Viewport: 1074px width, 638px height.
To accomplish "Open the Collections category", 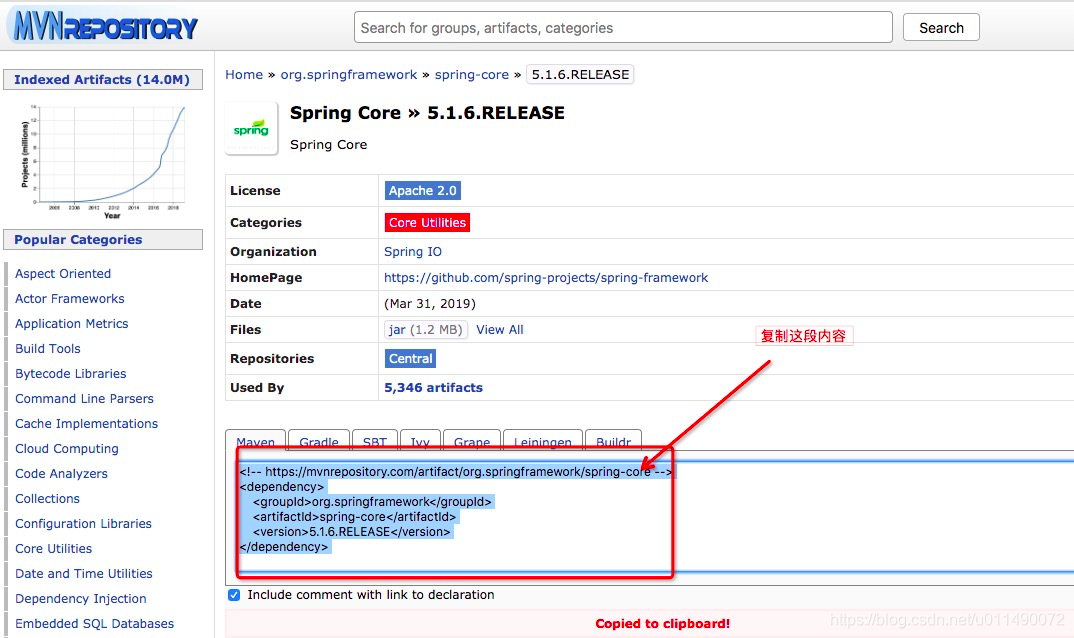I will tap(47, 499).
